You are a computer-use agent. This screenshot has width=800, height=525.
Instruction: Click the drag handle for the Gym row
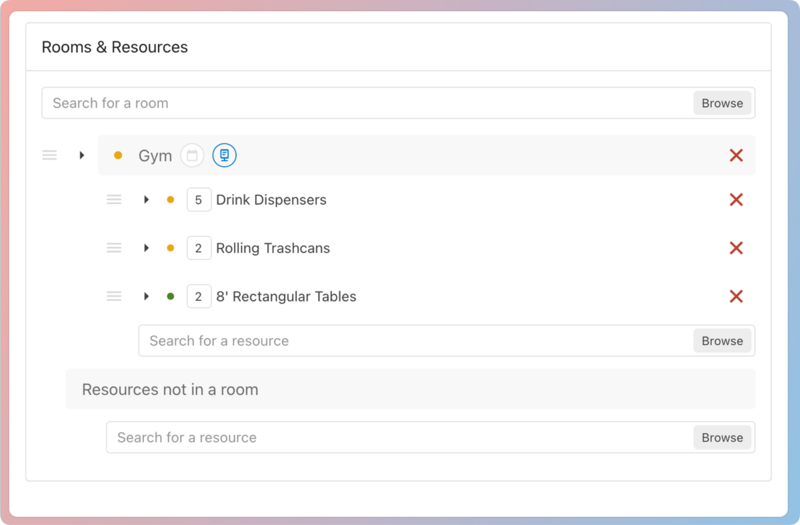point(49,155)
